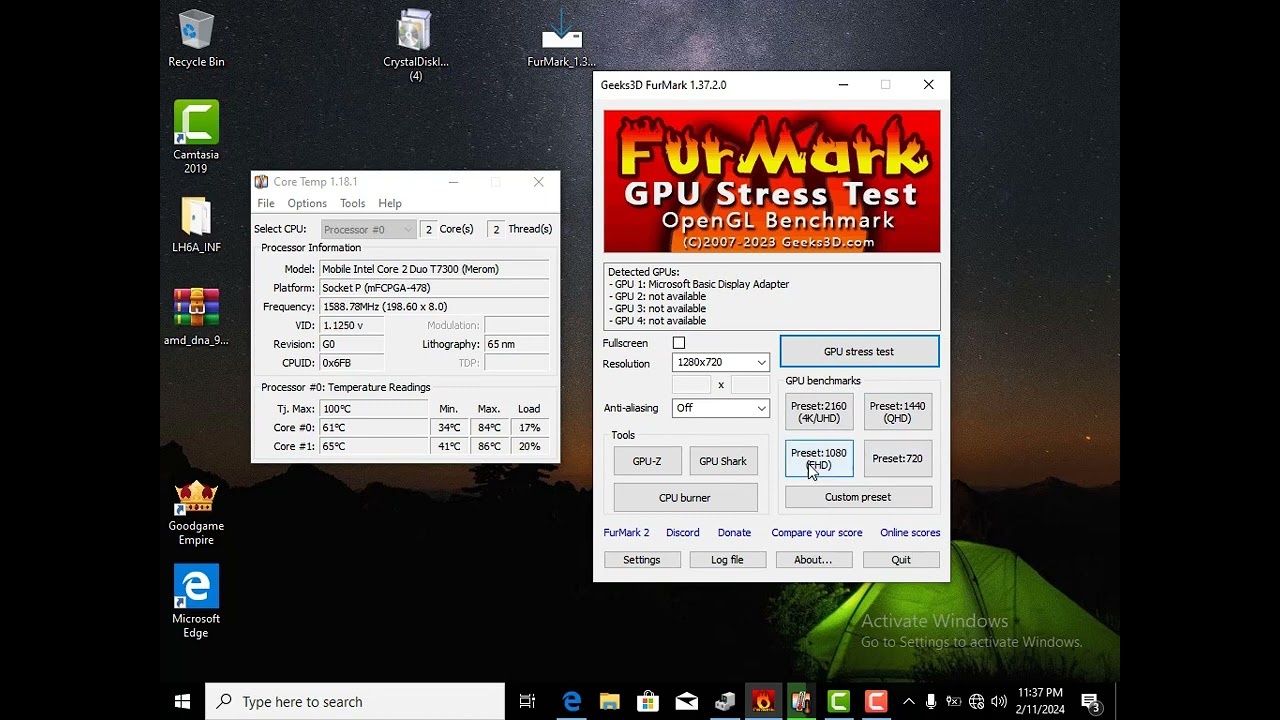This screenshot has height=720, width=1280.
Task: Click the Core #1 temperature value 65°C
Action: pos(374,447)
